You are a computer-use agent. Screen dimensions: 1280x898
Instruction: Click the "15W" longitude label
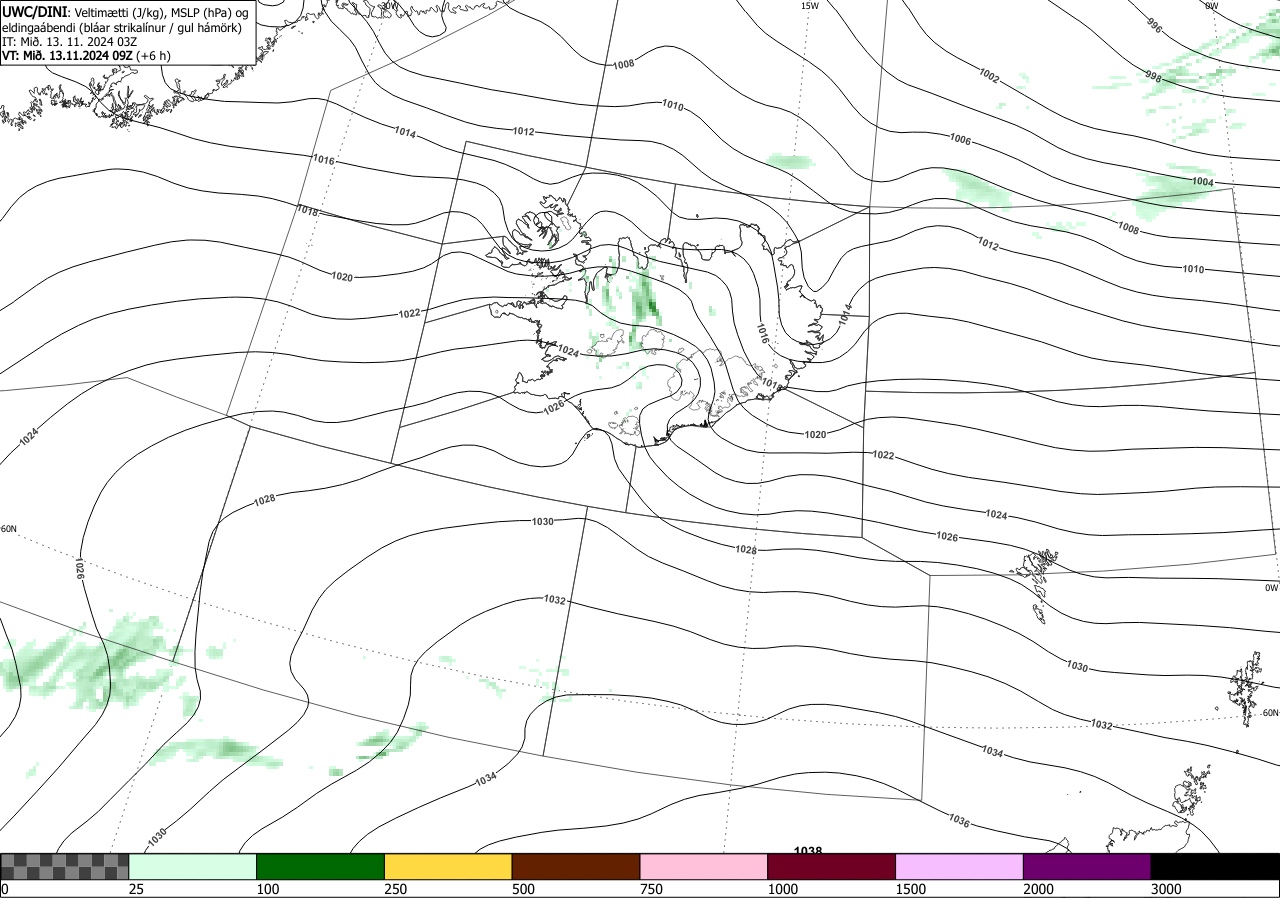coord(810,5)
